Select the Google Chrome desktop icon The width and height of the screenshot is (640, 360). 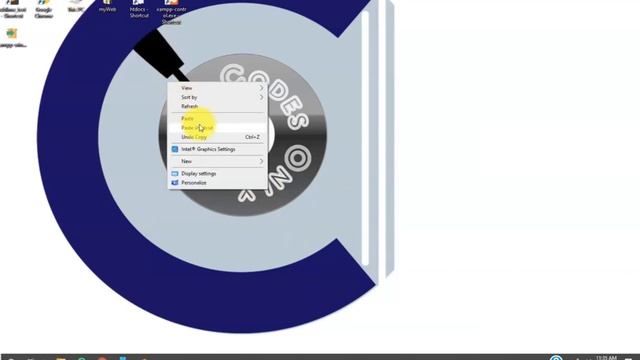[x=44, y=9]
